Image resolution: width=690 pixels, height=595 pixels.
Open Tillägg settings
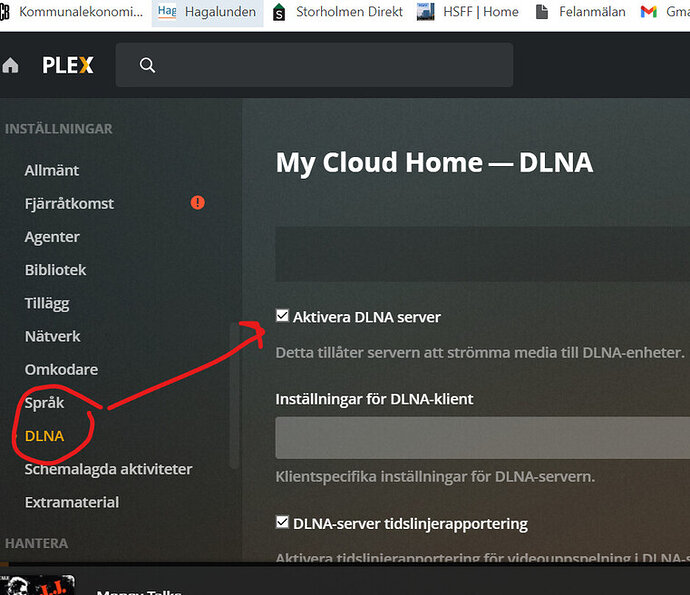(47, 303)
